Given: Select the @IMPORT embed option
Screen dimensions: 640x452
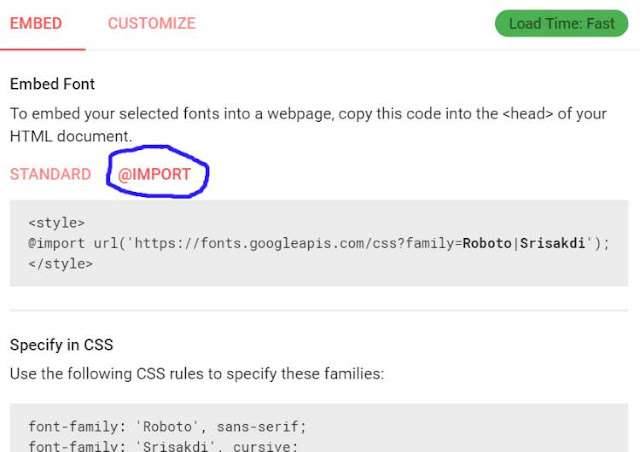Looking at the screenshot, I should click(x=154, y=174).
